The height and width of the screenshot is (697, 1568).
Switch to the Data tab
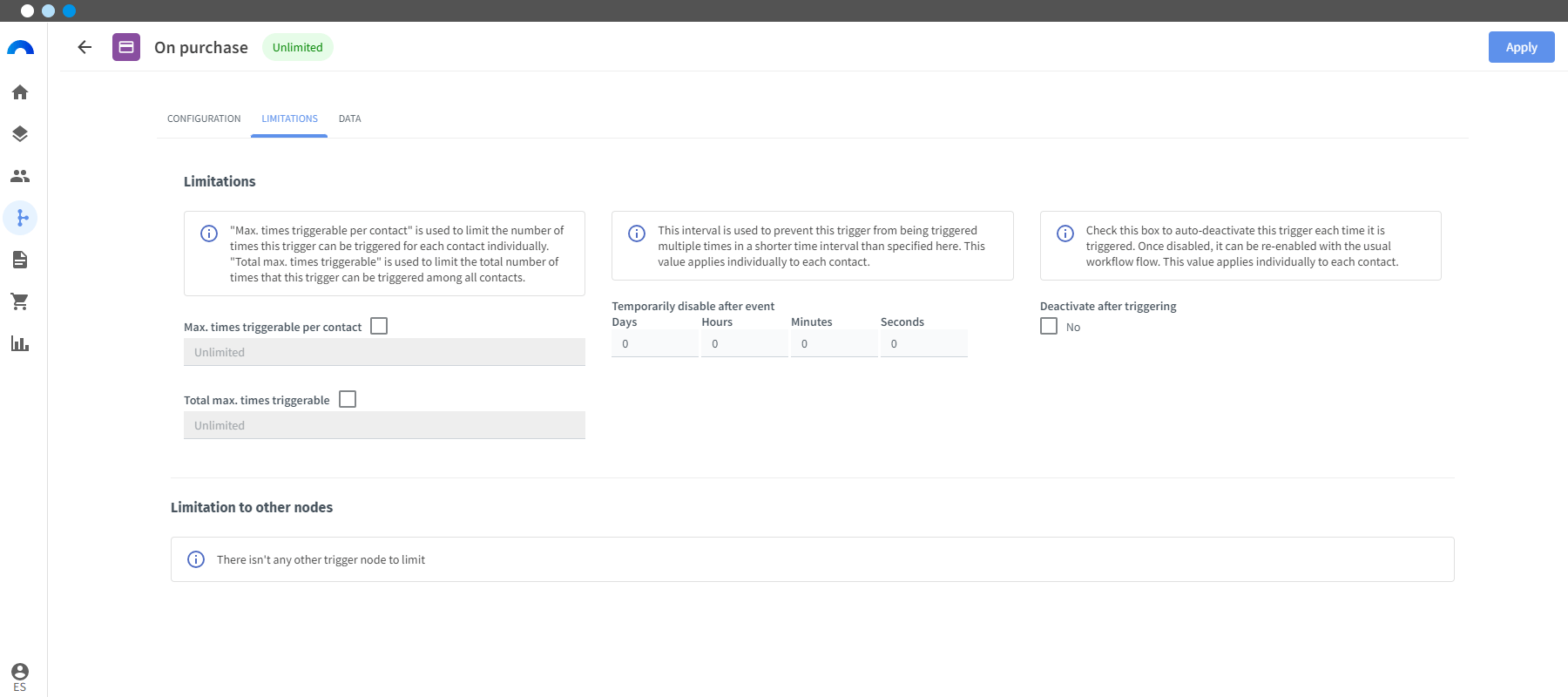click(349, 118)
